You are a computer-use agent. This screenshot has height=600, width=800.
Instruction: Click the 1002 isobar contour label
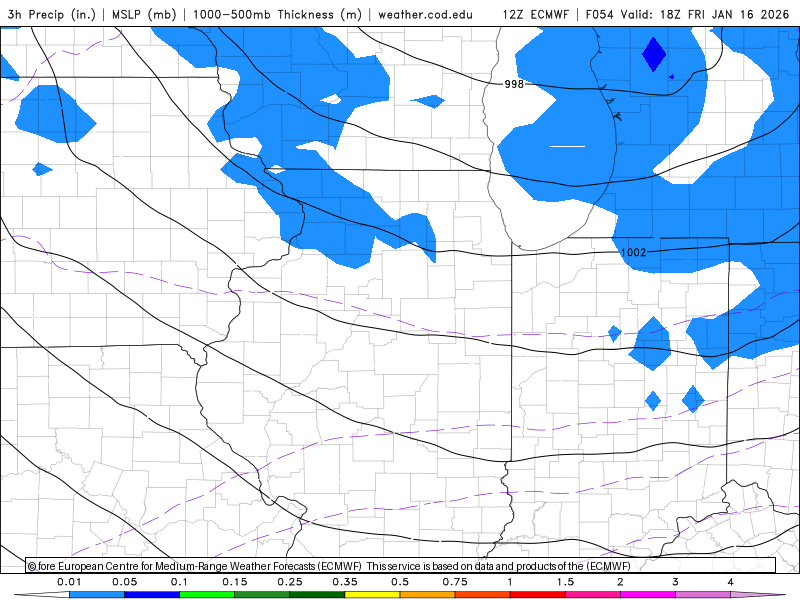coord(634,252)
